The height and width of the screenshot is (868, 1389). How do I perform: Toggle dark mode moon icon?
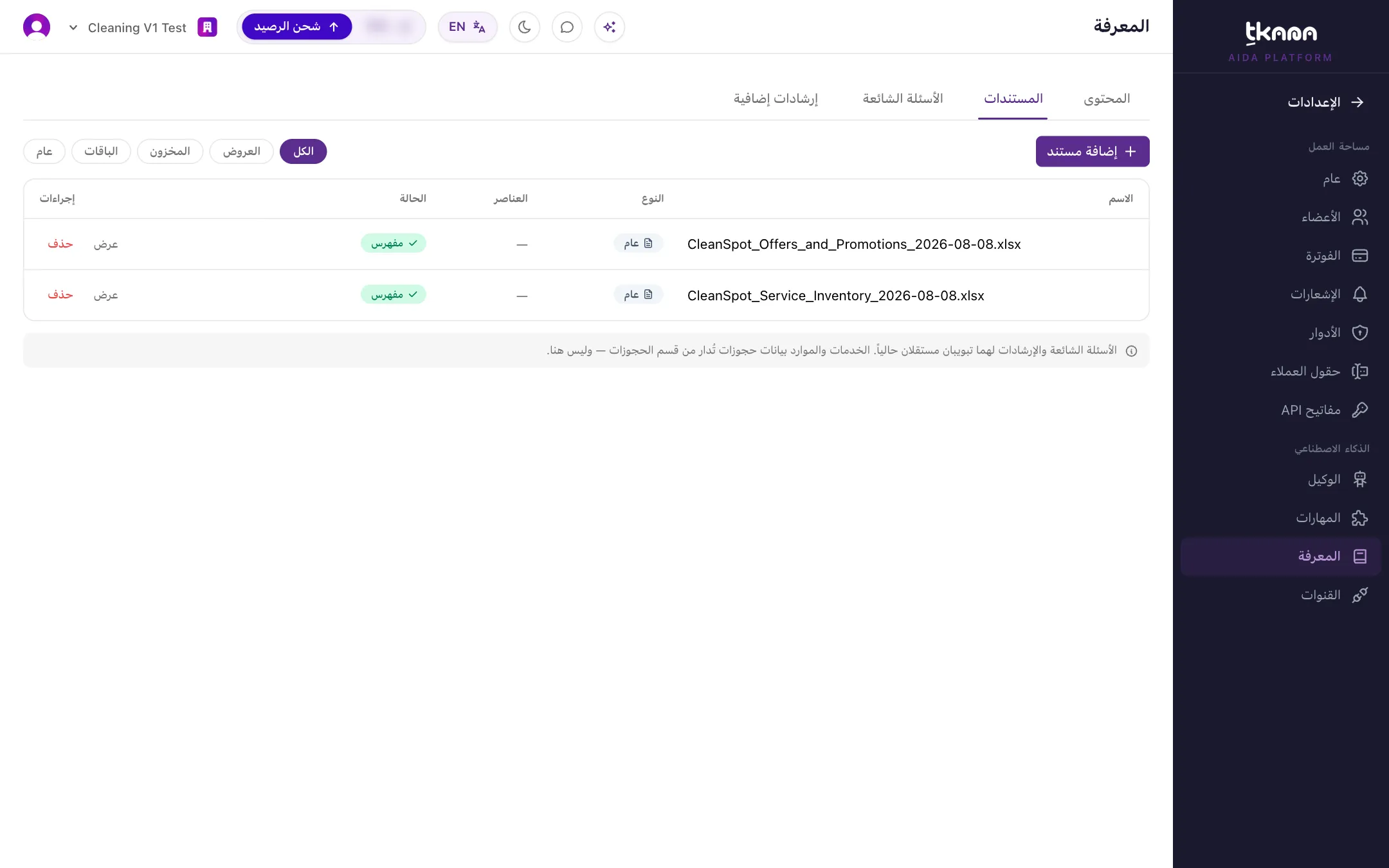coord(525,27)
